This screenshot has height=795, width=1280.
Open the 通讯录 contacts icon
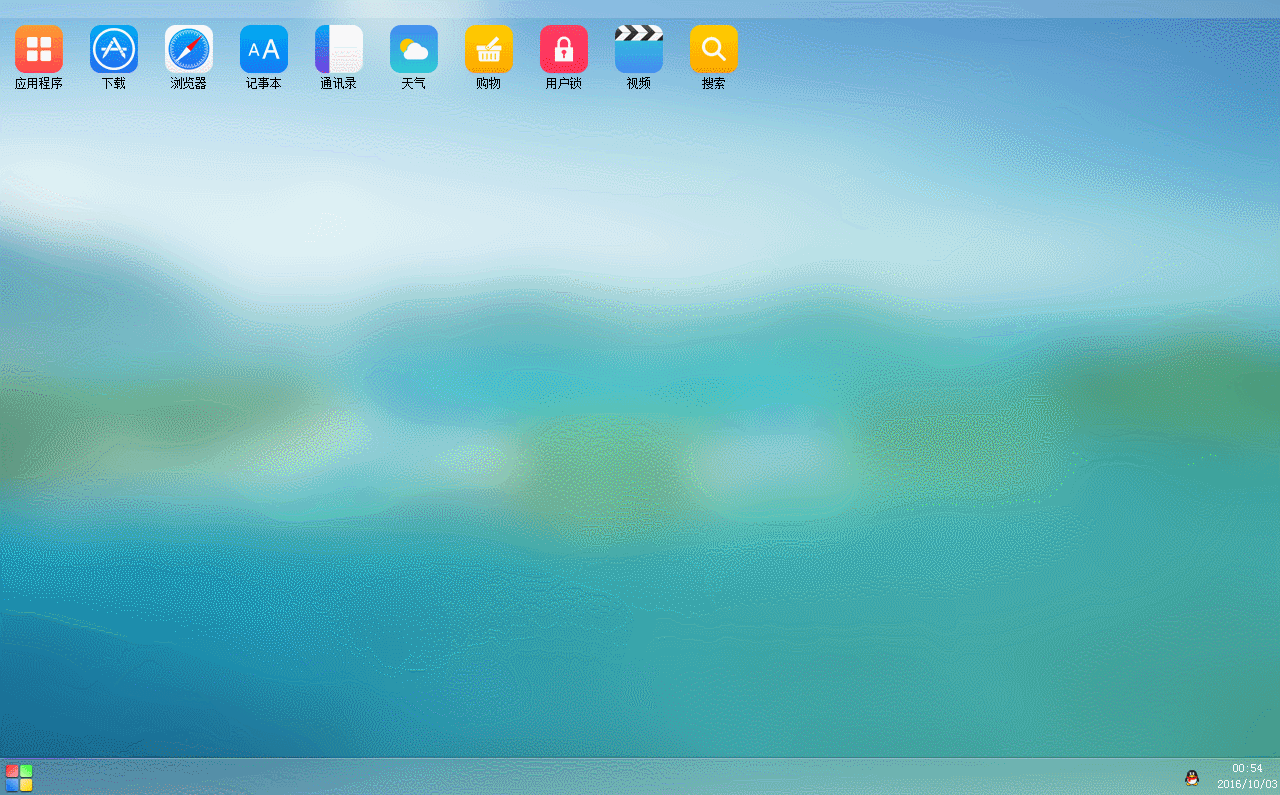coord(339,49)
